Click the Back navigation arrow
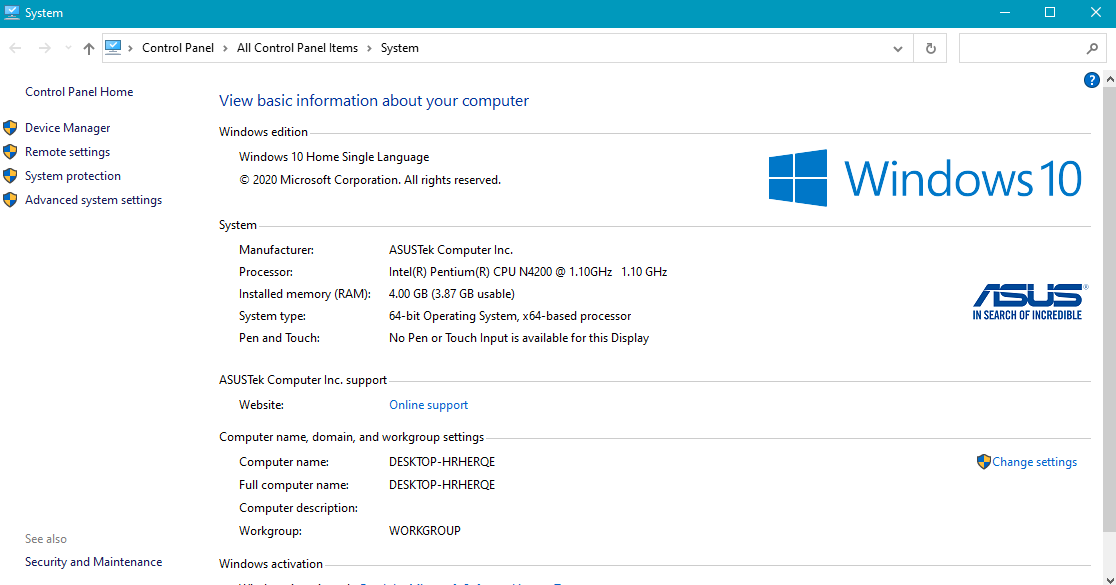1116x585 pixels. [x=15, y=48]
